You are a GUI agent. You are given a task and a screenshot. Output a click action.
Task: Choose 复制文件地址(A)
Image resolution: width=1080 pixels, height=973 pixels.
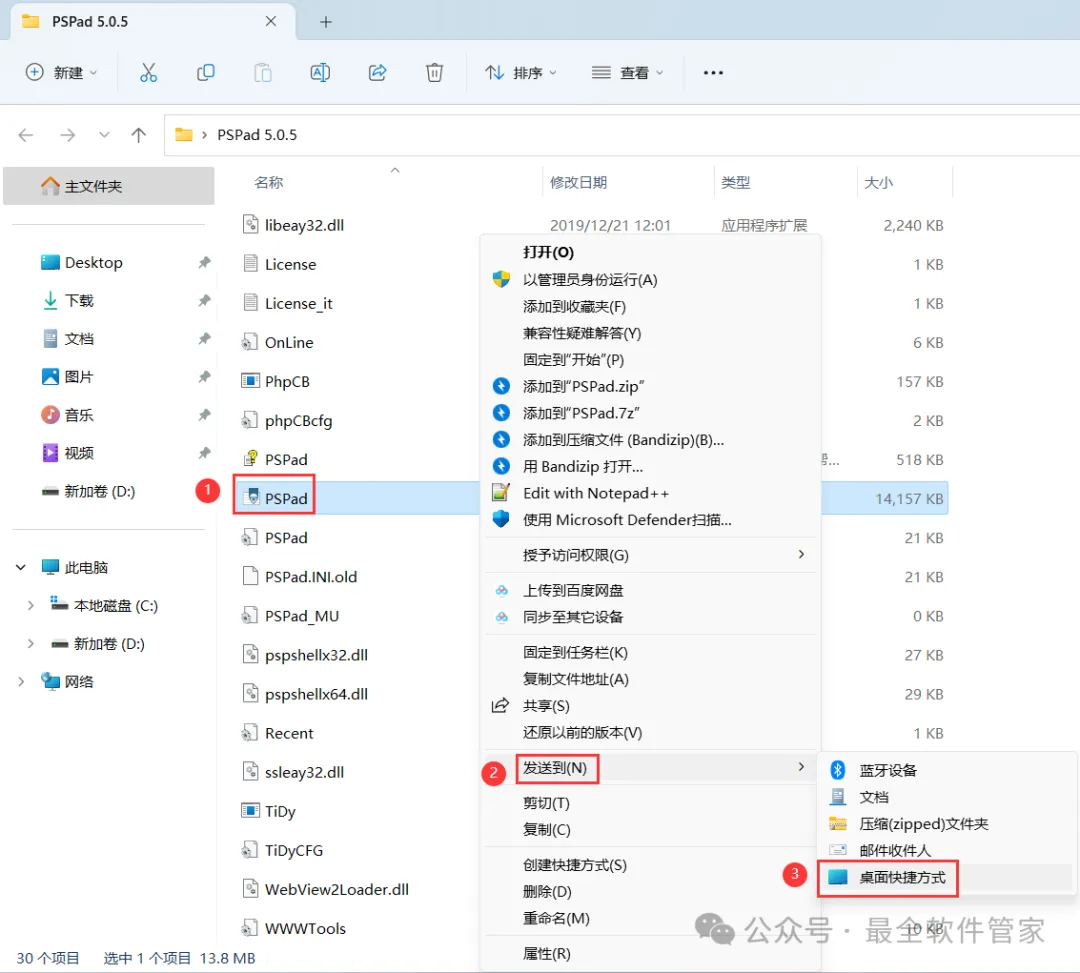pyautogui.click(x=576, y=679)
